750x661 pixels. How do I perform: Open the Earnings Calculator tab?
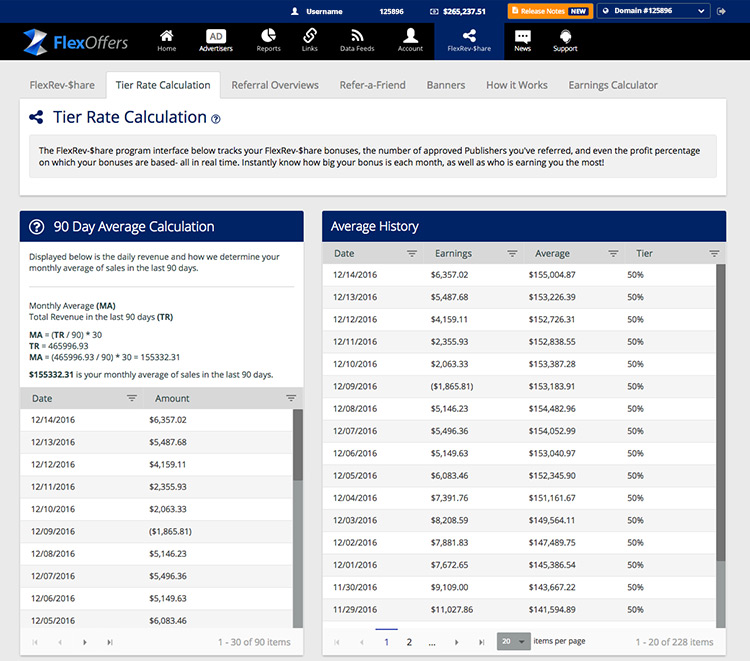point(613,85)
